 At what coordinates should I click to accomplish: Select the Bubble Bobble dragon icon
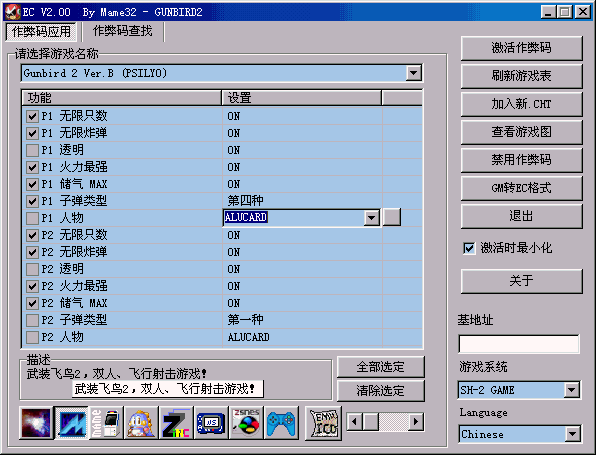tap(141, 423)
